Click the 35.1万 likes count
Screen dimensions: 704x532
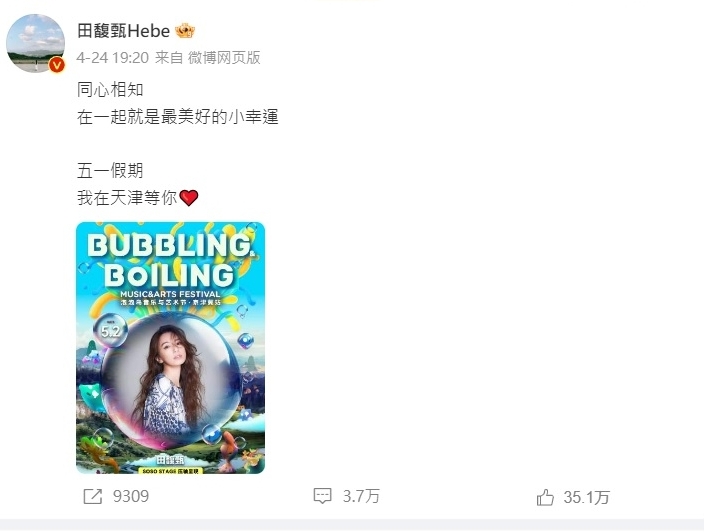586,497
